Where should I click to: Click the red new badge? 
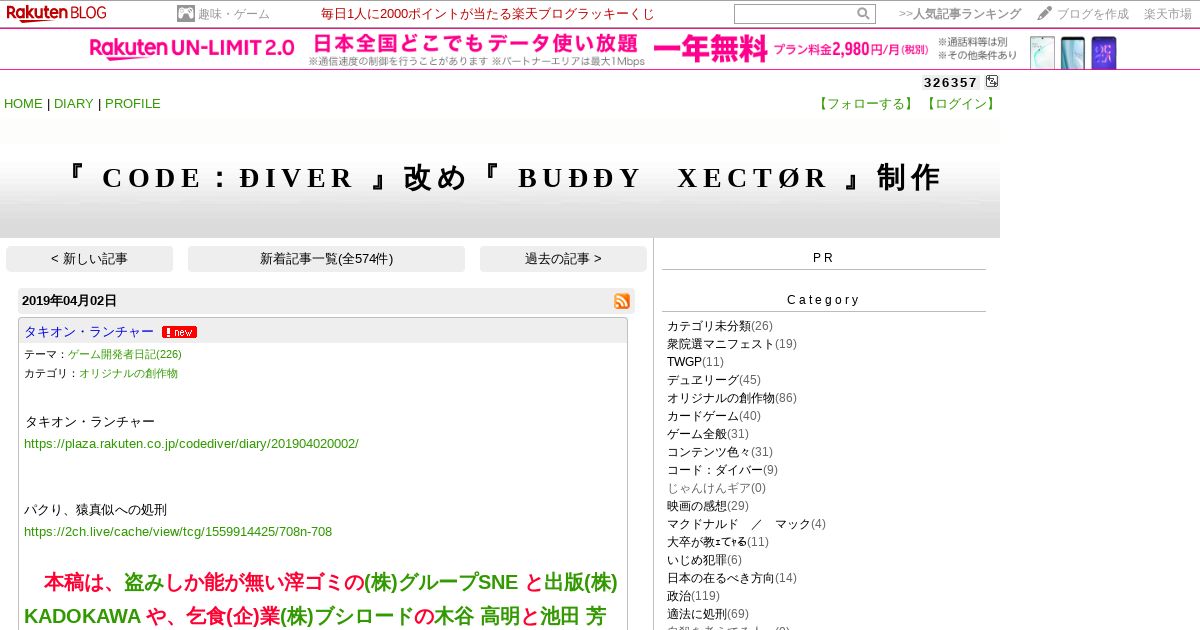pos(180,332)
